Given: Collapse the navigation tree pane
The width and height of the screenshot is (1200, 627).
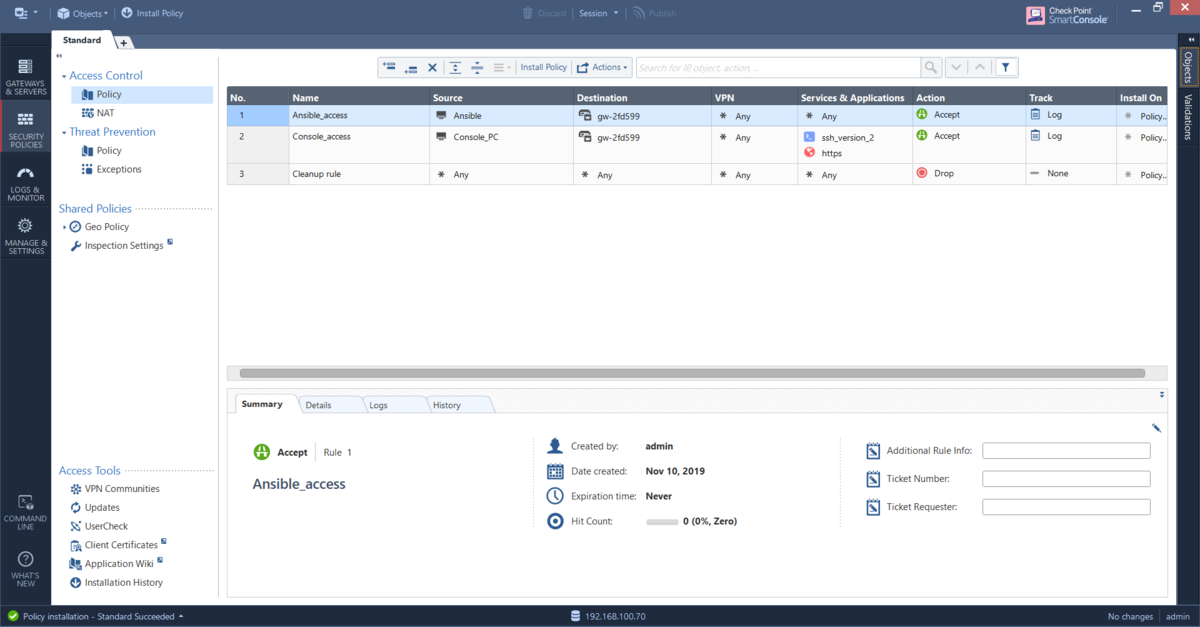Looking at the screenshot, I should [x=59, y=57].
